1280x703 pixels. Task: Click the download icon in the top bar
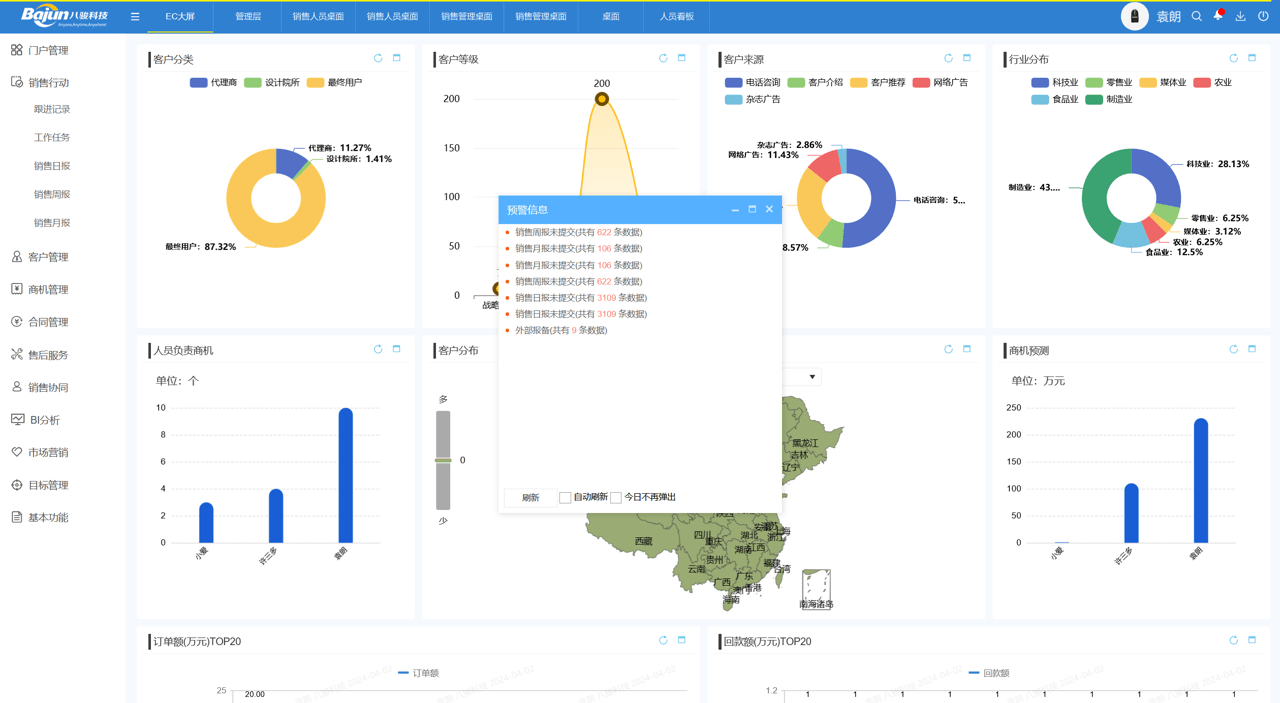(x=1240, y=16)
